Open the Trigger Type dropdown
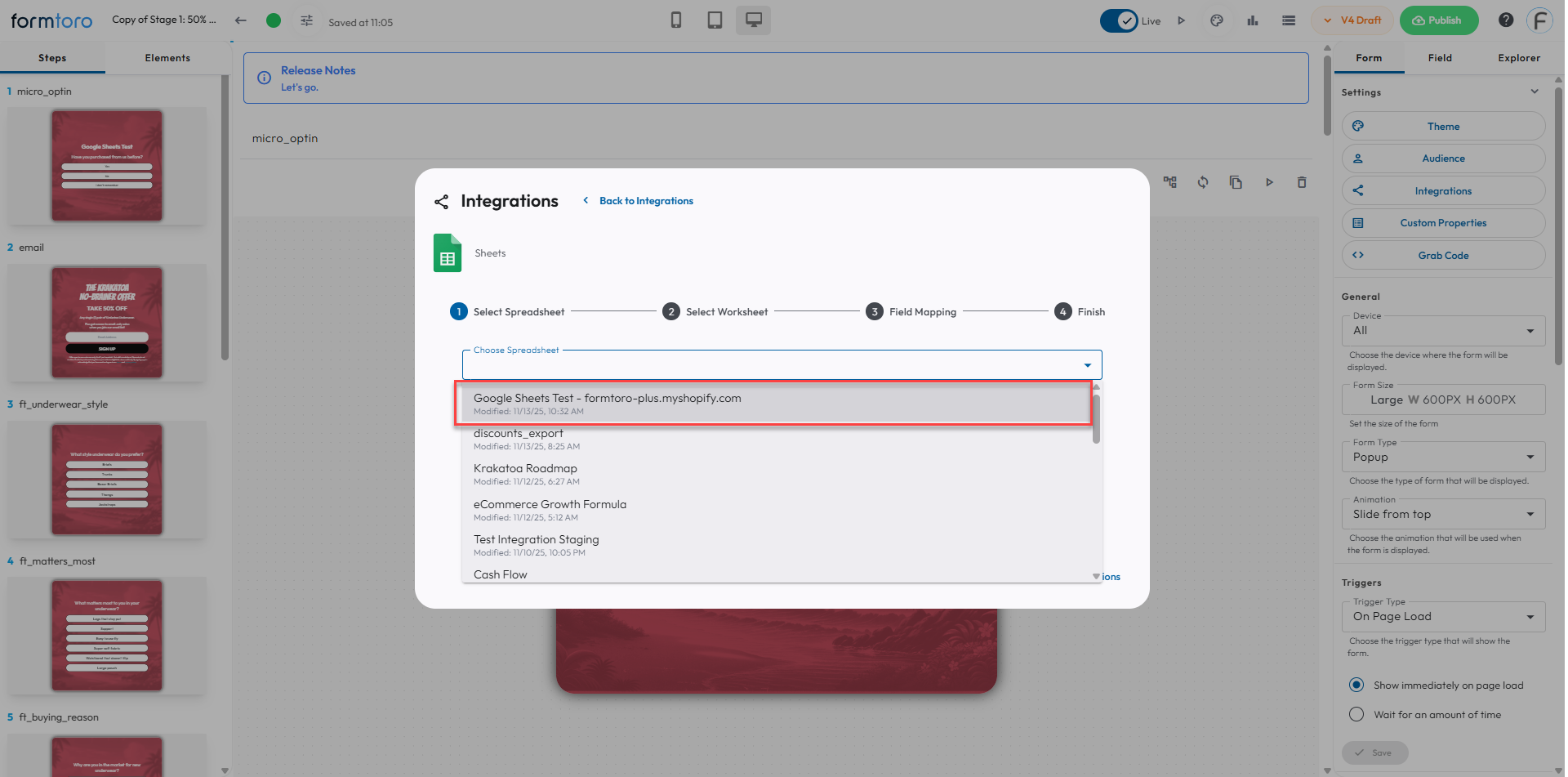Image resolution: width=1568 pixels, height=777 pixels. pyautogui.click(x=1443, y=617)
